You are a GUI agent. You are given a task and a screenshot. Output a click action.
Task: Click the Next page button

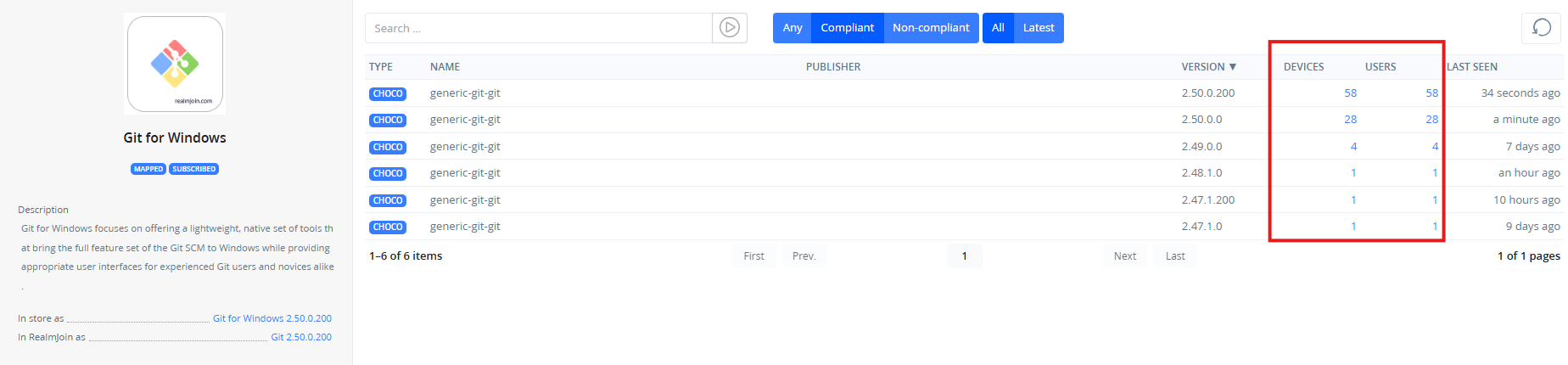click(x=1124, y=256)
